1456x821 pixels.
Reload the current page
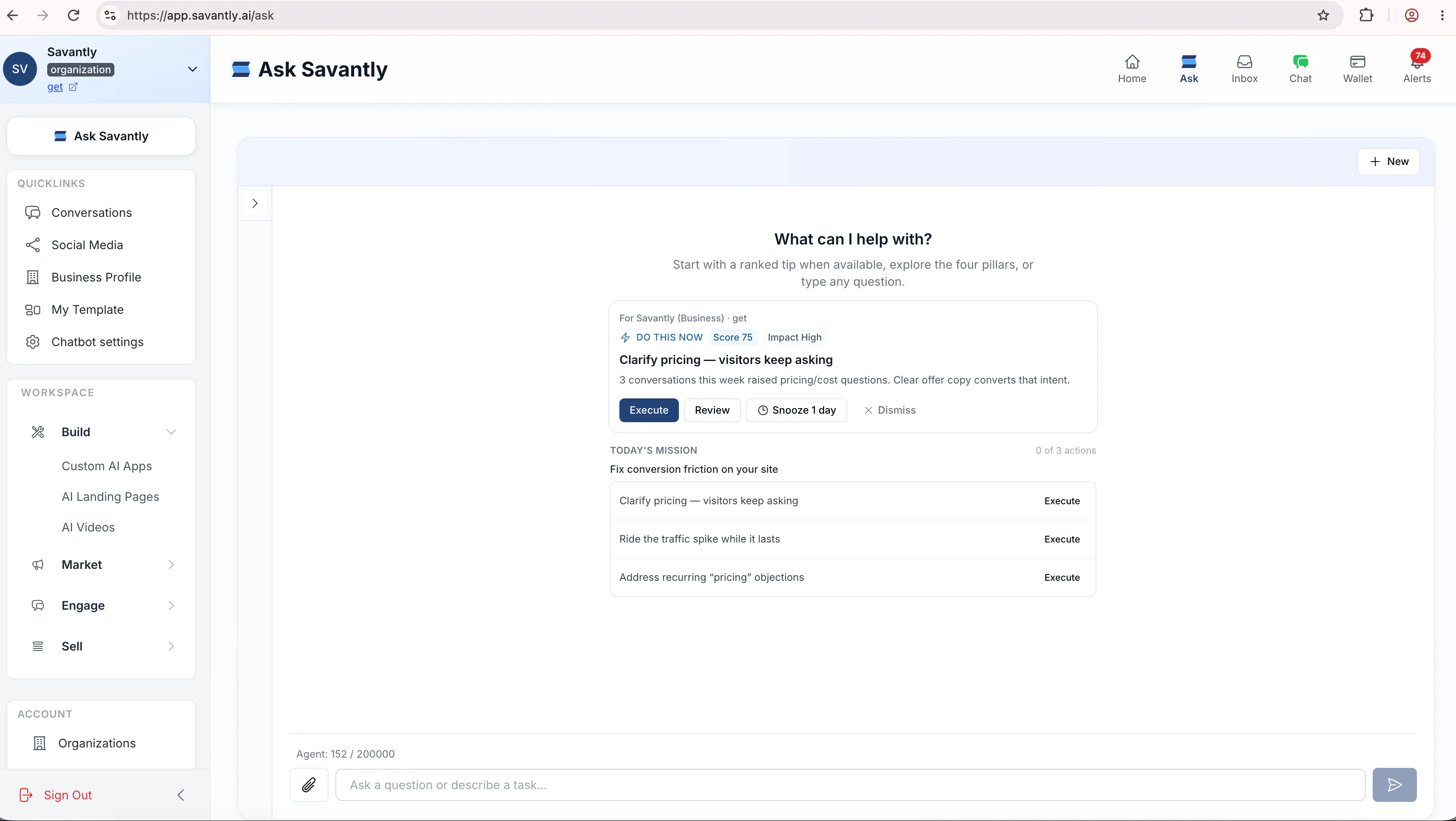click(74, 15)
